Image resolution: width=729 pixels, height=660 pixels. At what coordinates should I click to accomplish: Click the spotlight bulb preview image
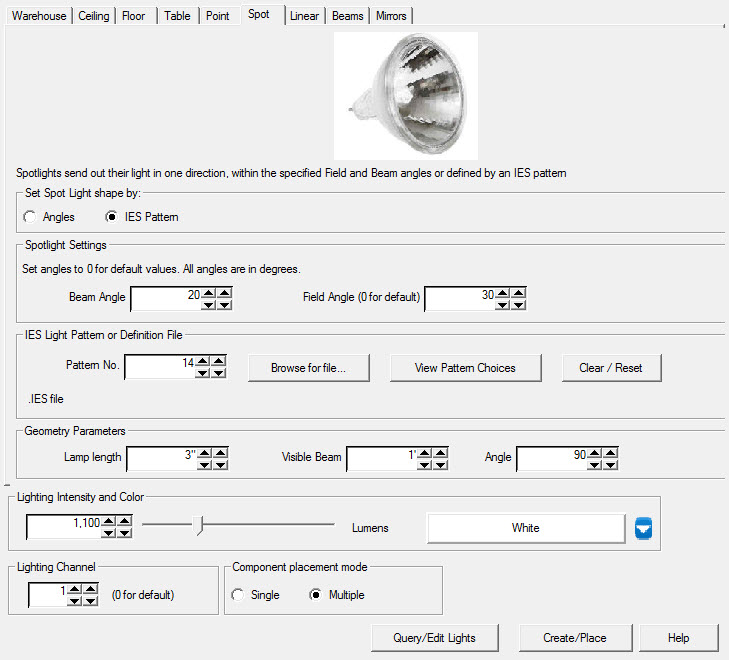[405, 95]
